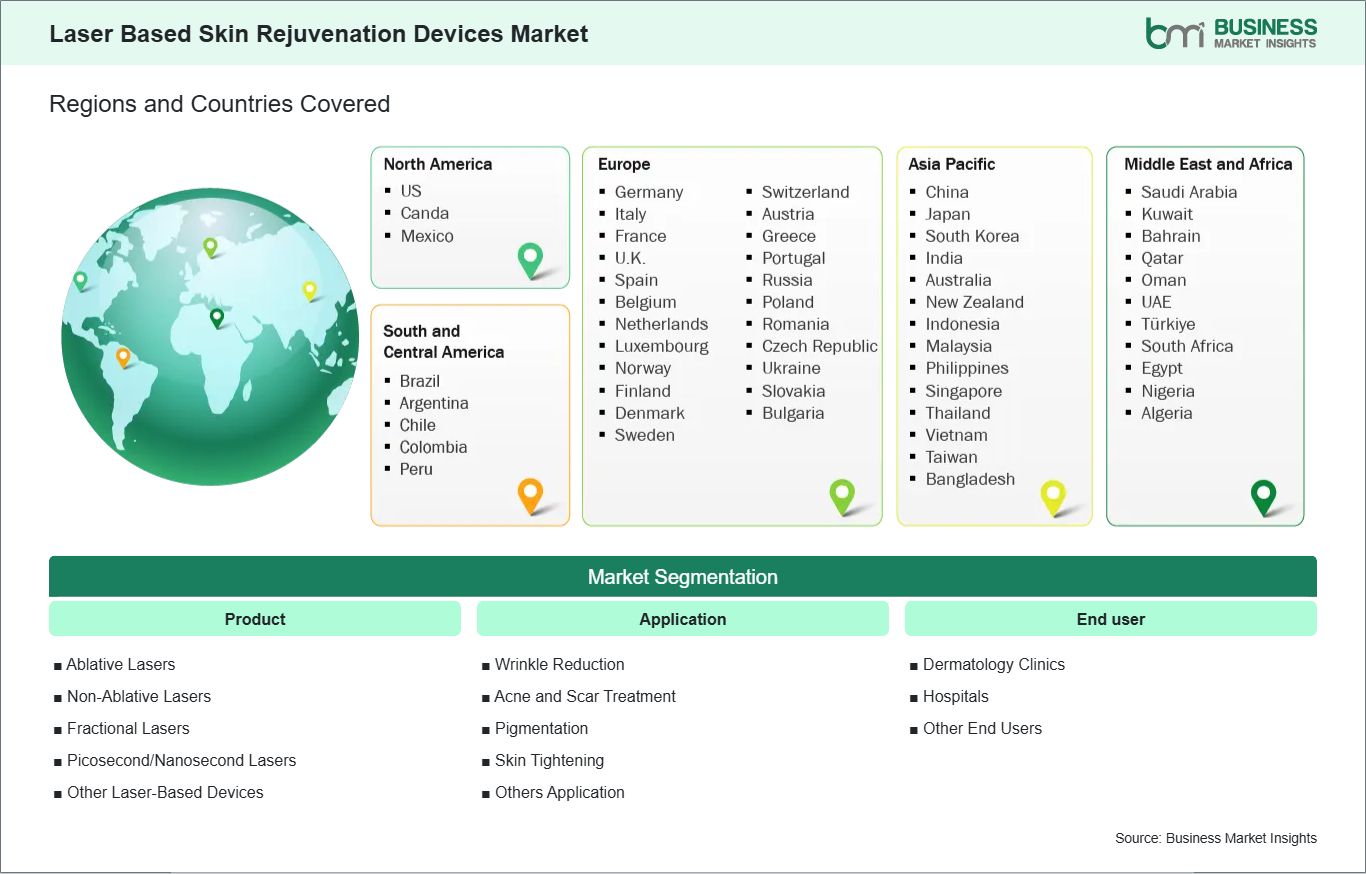The image size is (1366, 874).
Task: Click 'Bulgaria' in Europe list
Action: [x=793, y=413]
